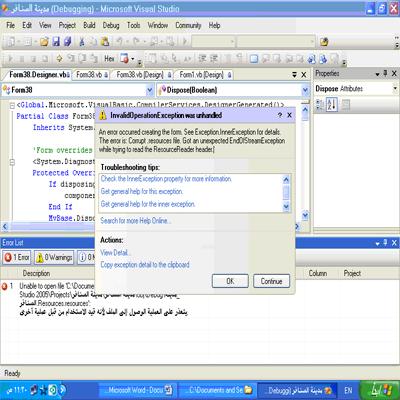
Task: Click the Categorized icon in Properties panel
Action: (320, 105)
